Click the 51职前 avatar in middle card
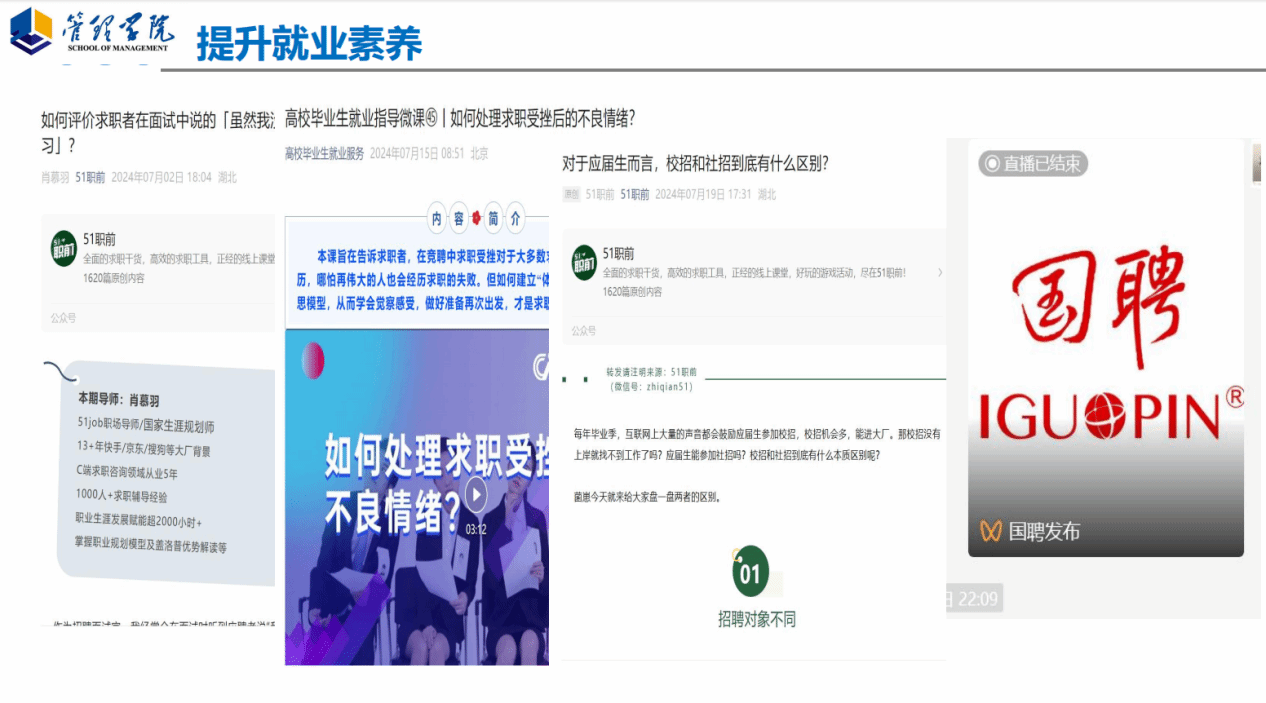 [584, 263]
